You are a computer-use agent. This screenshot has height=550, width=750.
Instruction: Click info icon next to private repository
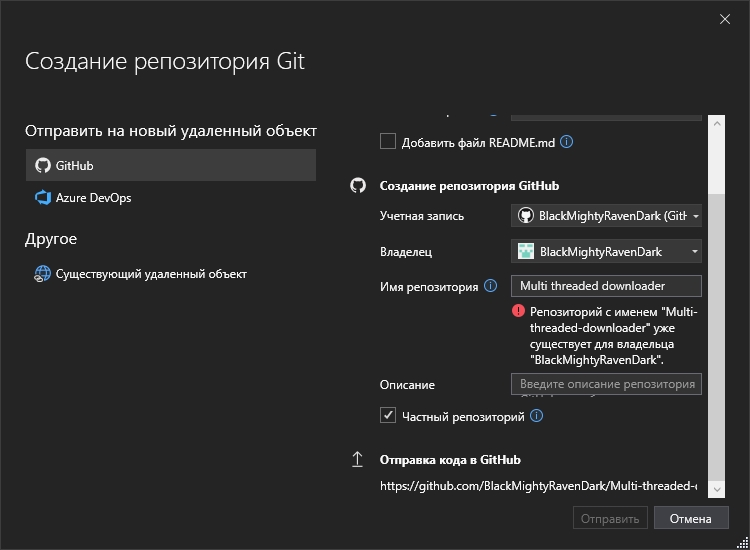coord(536,416)
